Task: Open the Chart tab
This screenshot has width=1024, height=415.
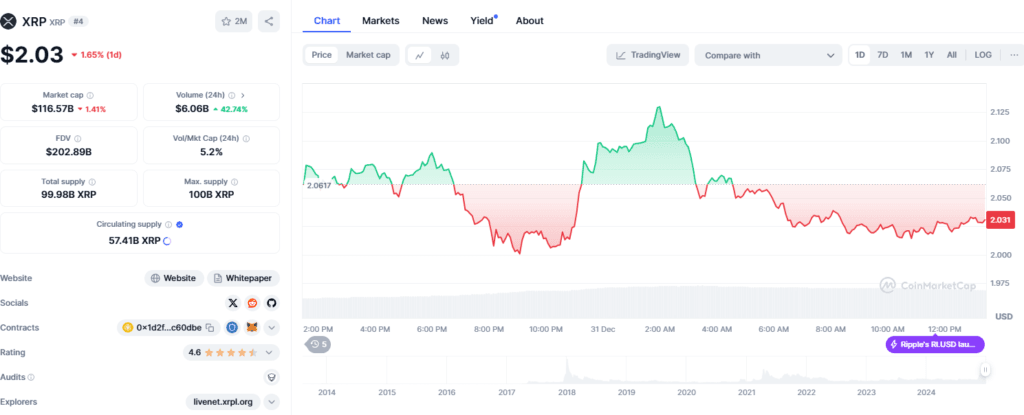Action: [x=327, y=21]
